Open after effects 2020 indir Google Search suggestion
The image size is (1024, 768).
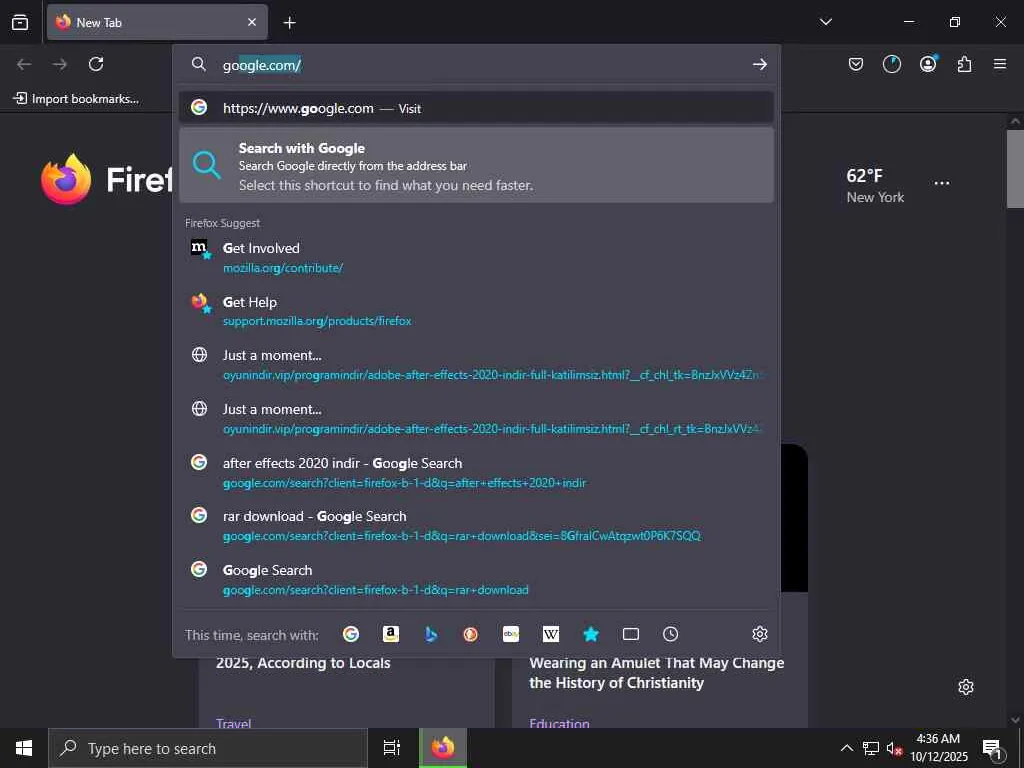[x=477, y=472]
